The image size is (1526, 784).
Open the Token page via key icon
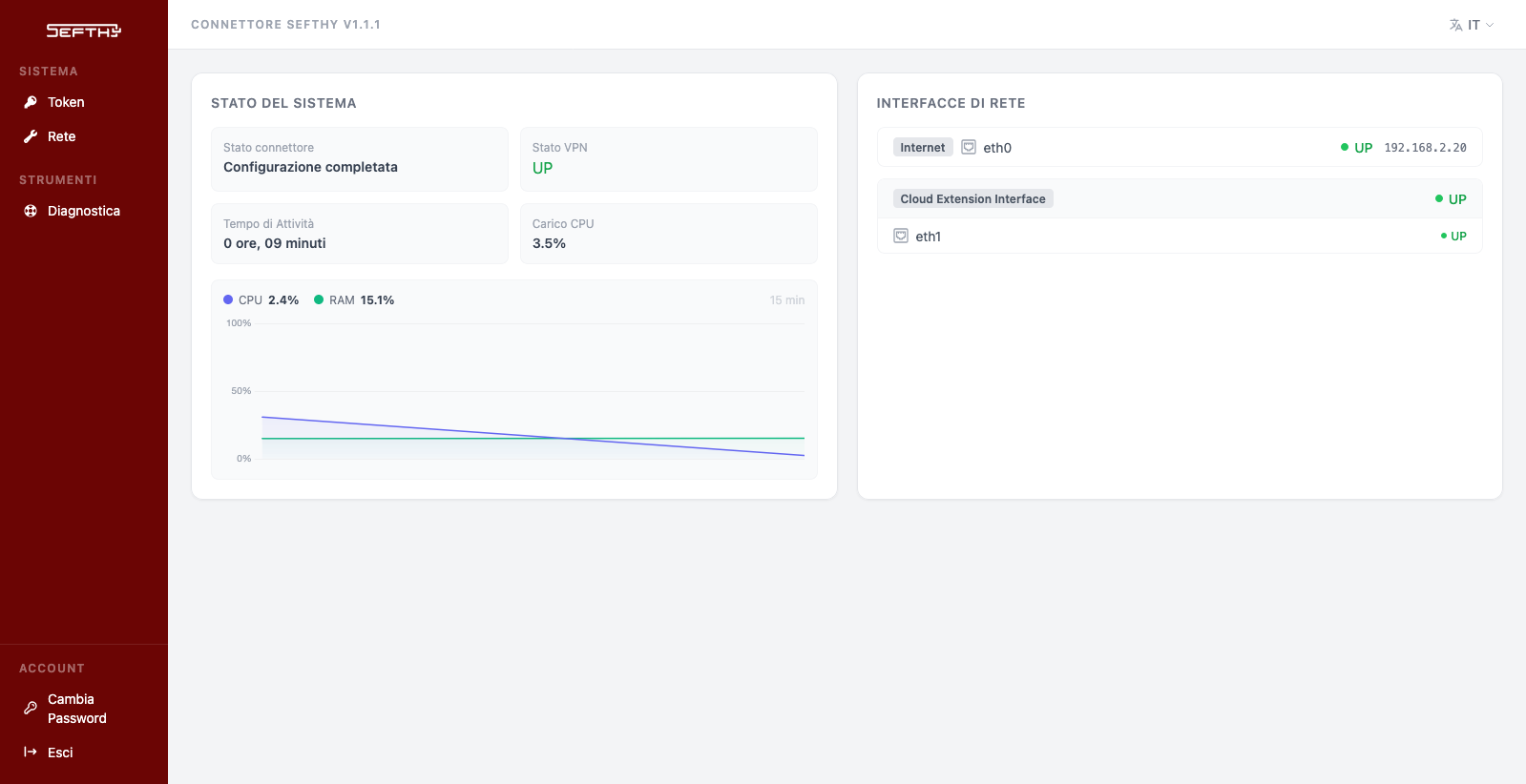coord(31,102)
